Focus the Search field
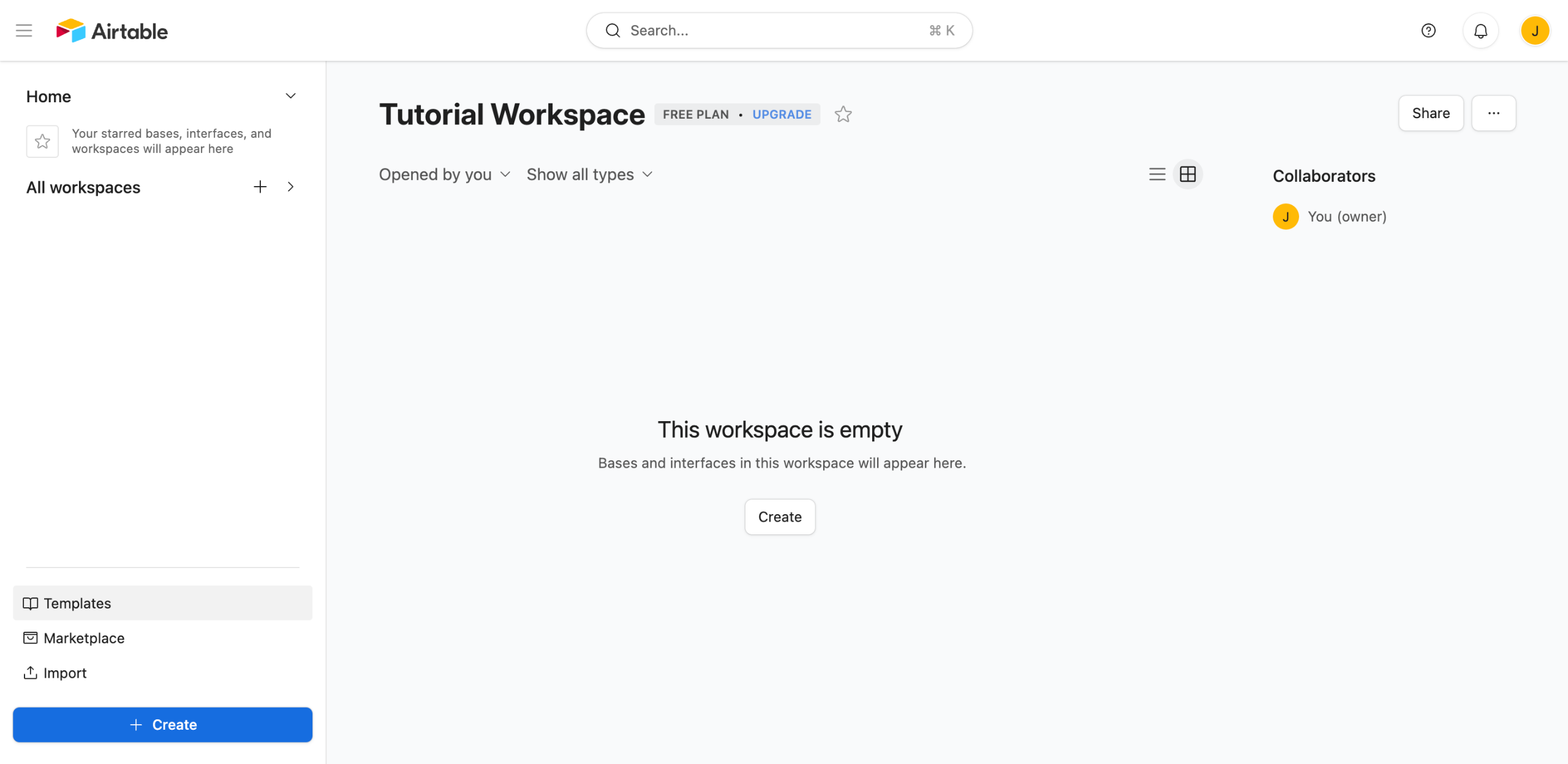This screenshot has height=764, width=1568. (x=779, y=31)
